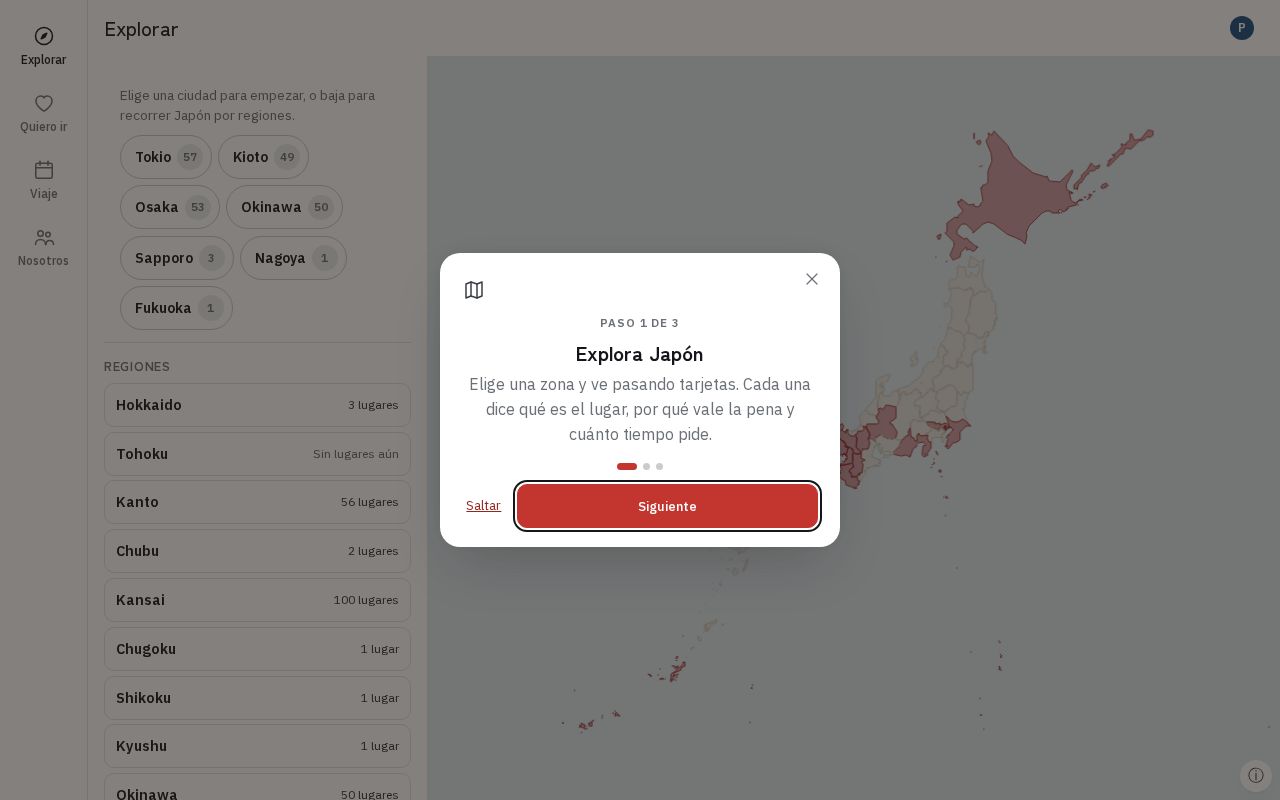Open the Chubu region row
Viewport: 1280px width, 800px height.
point(257,551)
